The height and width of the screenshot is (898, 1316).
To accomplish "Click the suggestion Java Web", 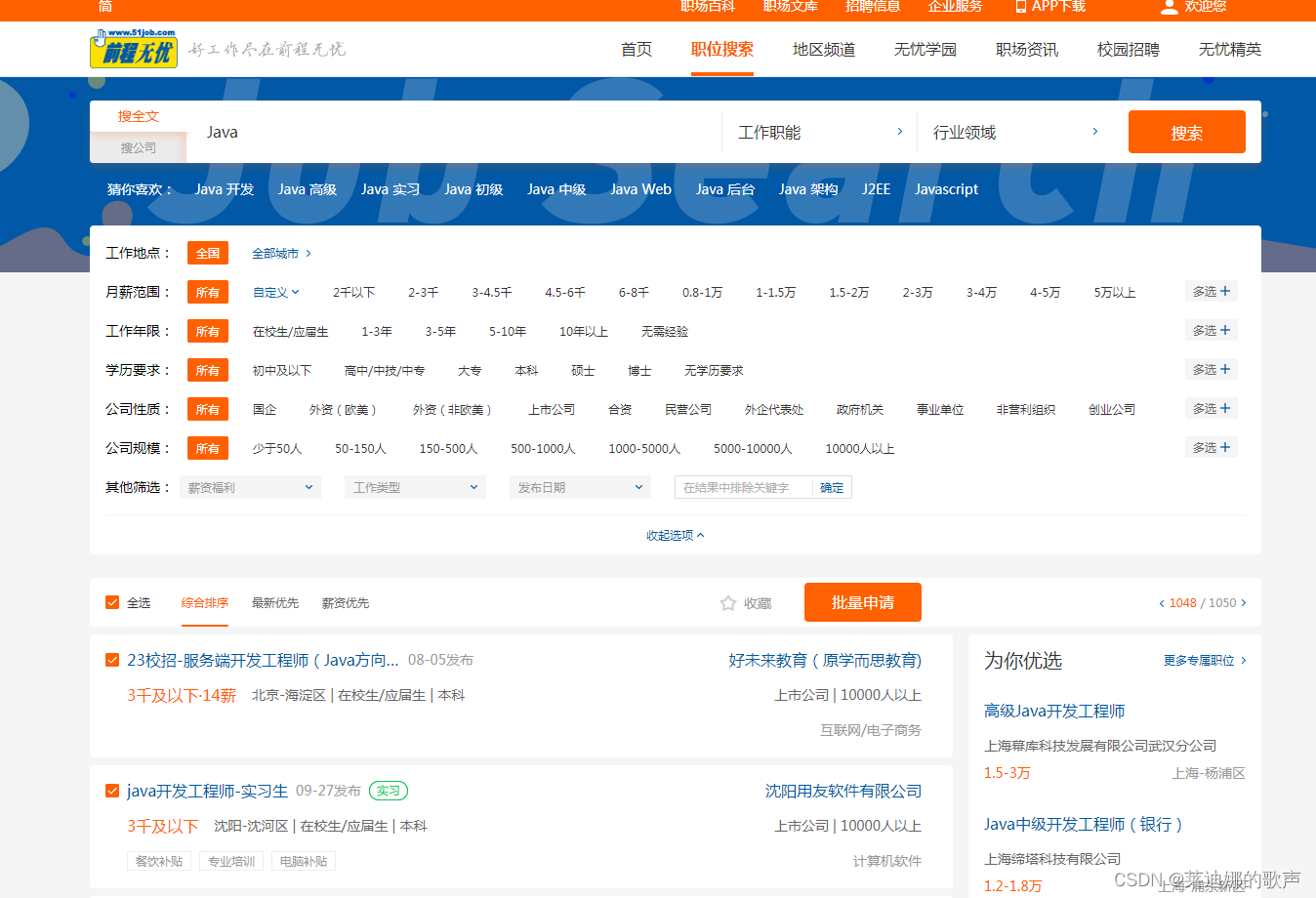I will [640, 189].
